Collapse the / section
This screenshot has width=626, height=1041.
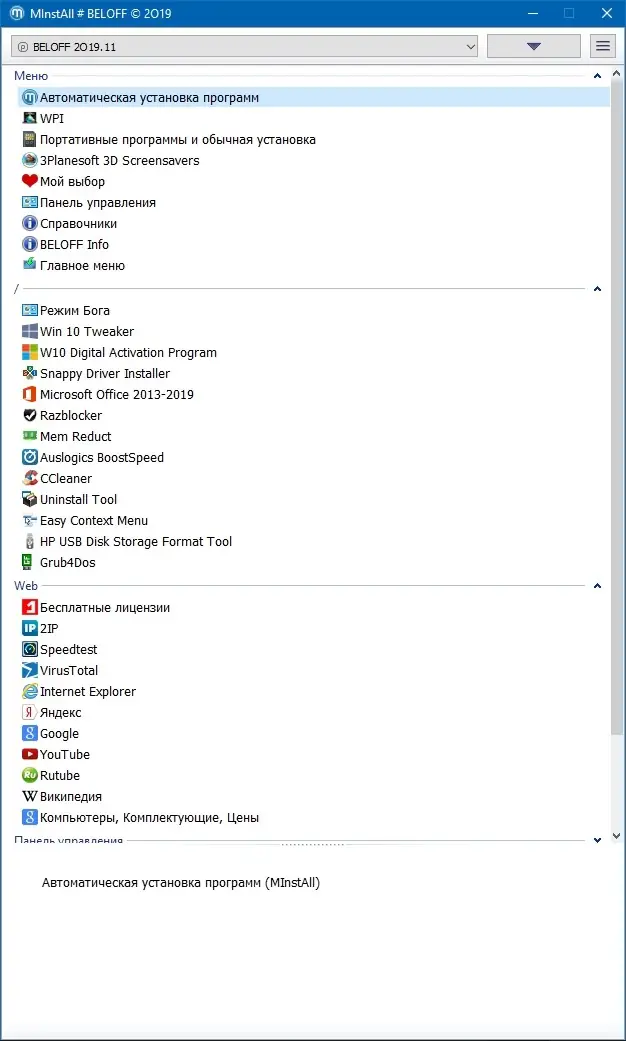point(597,289)
